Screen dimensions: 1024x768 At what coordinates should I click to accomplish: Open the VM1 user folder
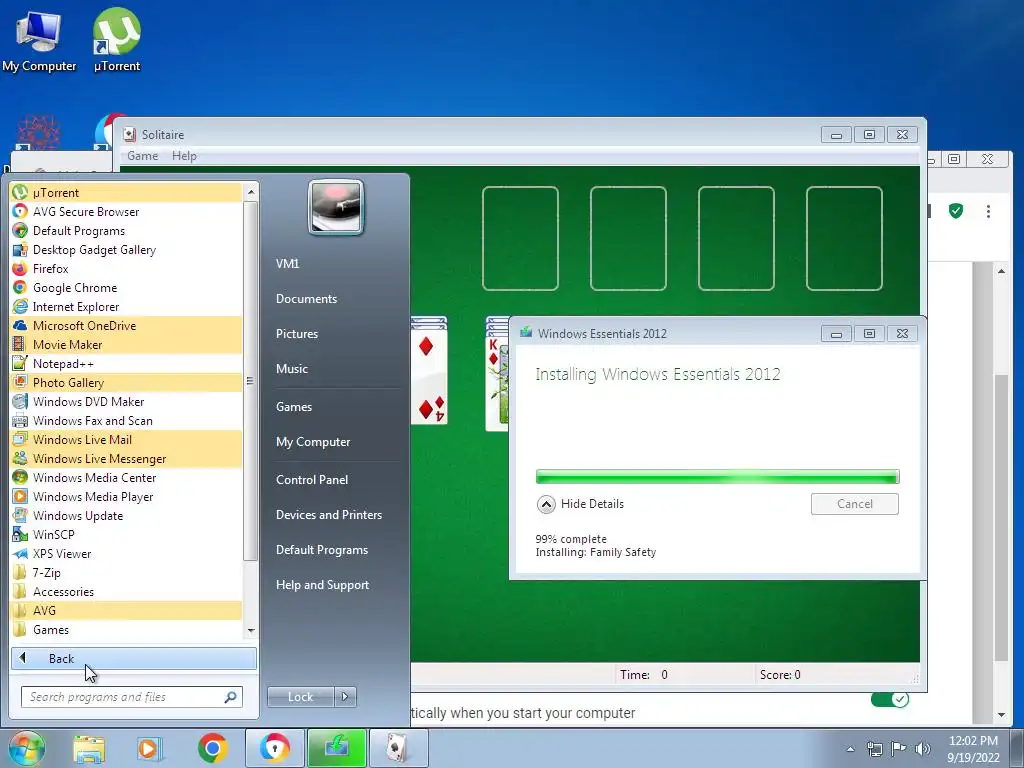(287, 264)
